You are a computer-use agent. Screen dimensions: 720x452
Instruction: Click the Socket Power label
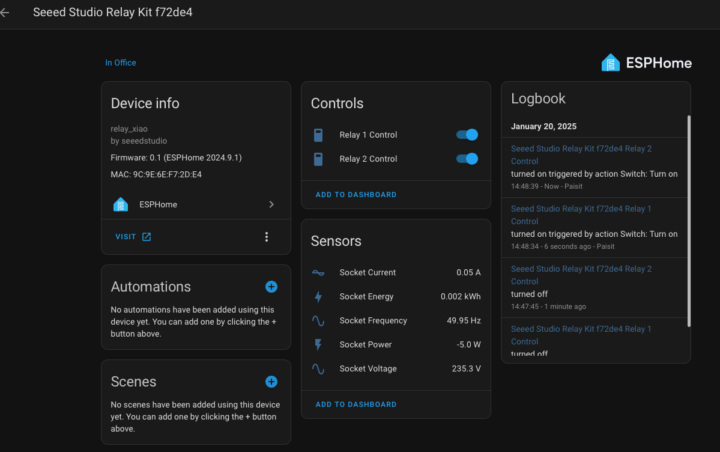(366, 345)
